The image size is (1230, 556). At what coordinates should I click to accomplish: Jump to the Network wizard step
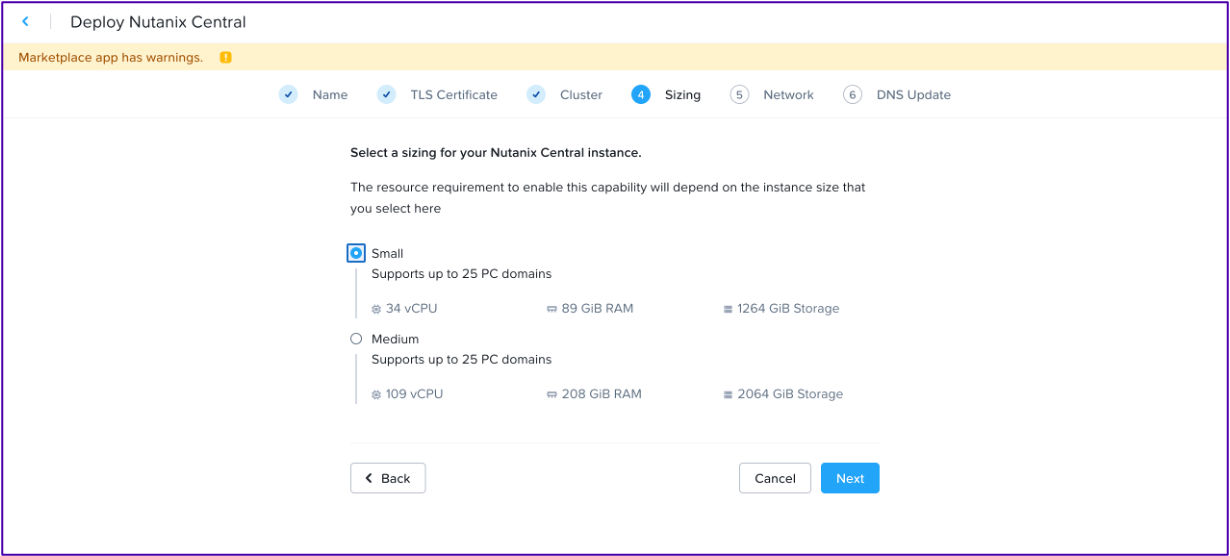coord(788,95)
